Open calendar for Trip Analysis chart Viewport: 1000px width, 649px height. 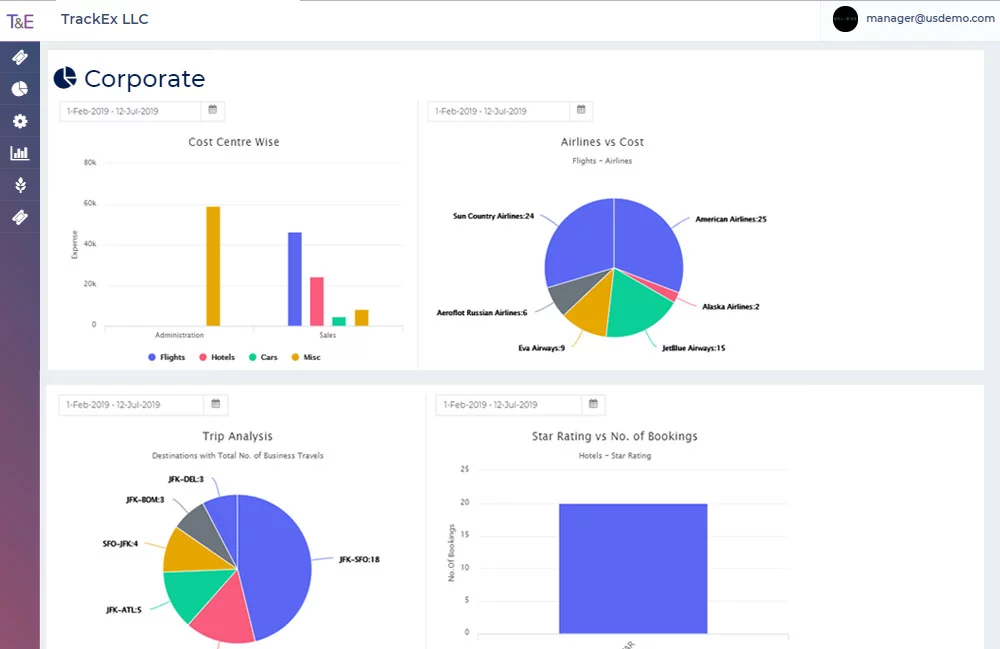(x=215, y=404)
